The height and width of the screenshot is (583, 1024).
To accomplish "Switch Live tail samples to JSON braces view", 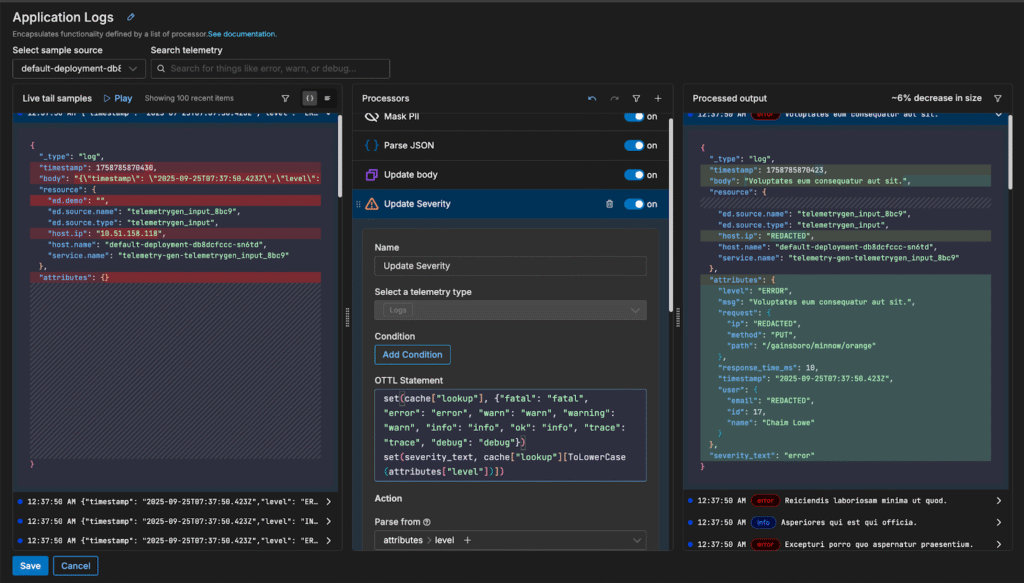I will coord(310,98).
